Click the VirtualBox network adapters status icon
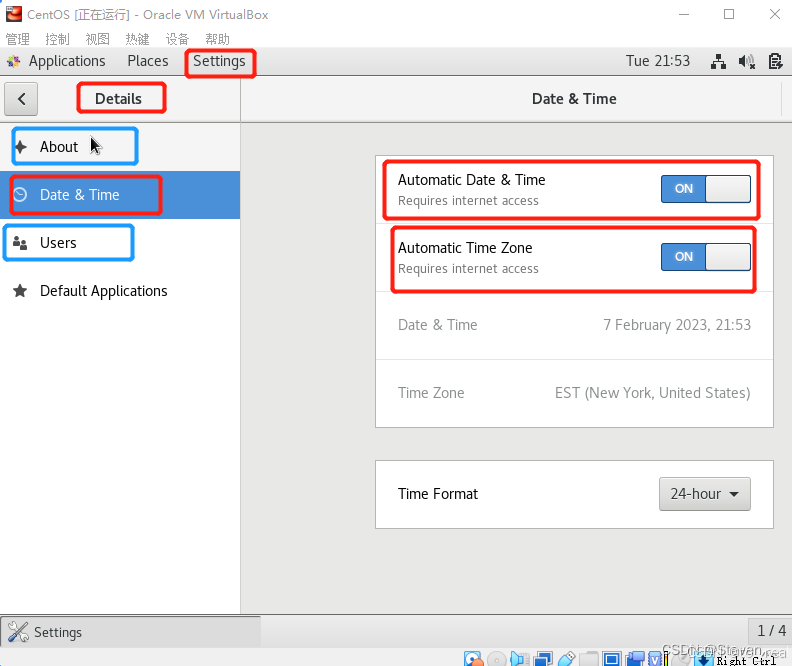Image resolution: width=792 pixels, height=666 pixels. pos(543,658)
